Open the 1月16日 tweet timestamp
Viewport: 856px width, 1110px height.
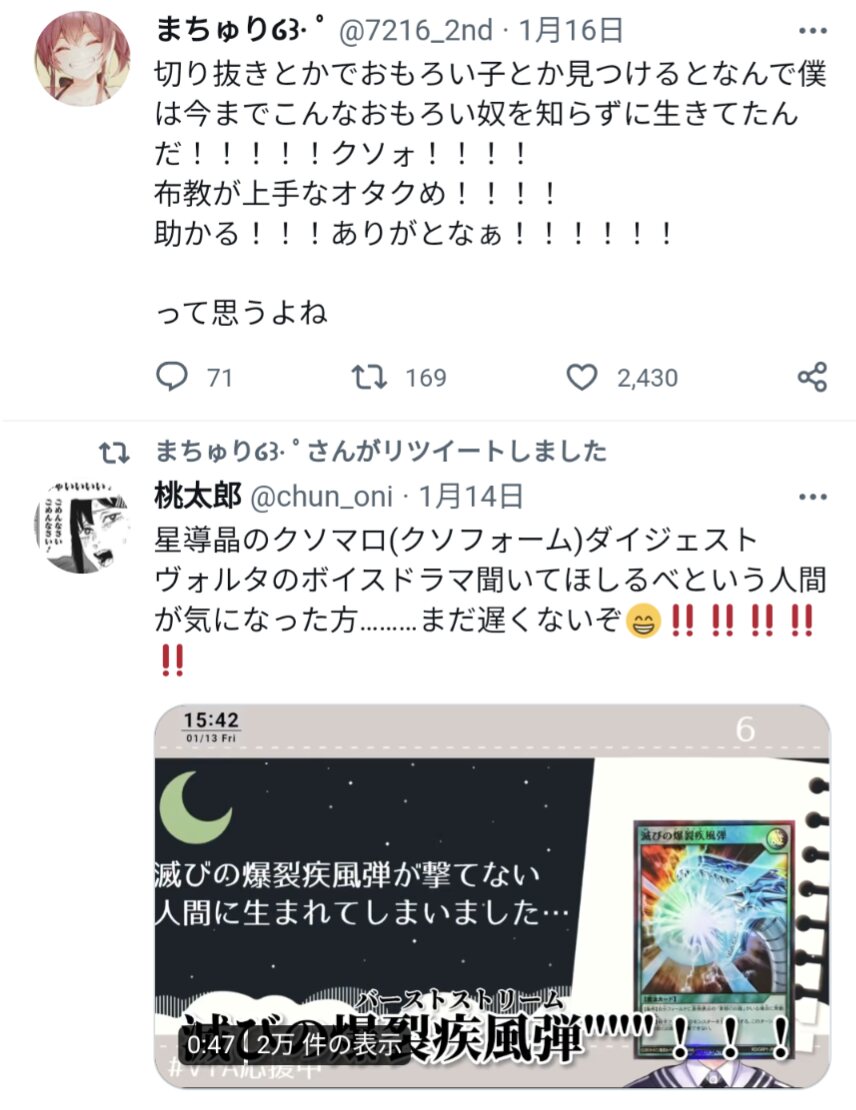pos(571,30)
